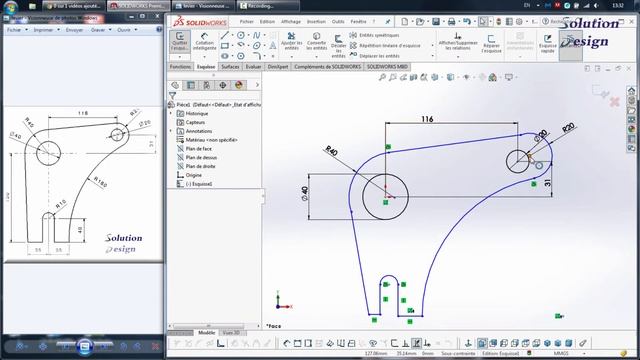Click the Undo arrow icon
Viewport: 640px width, 360px height.
click(467, 21)
